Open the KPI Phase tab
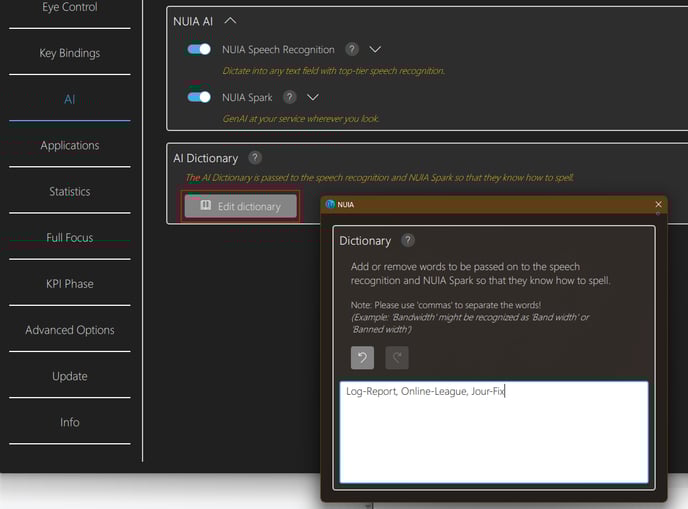 [x=70, y=283]
